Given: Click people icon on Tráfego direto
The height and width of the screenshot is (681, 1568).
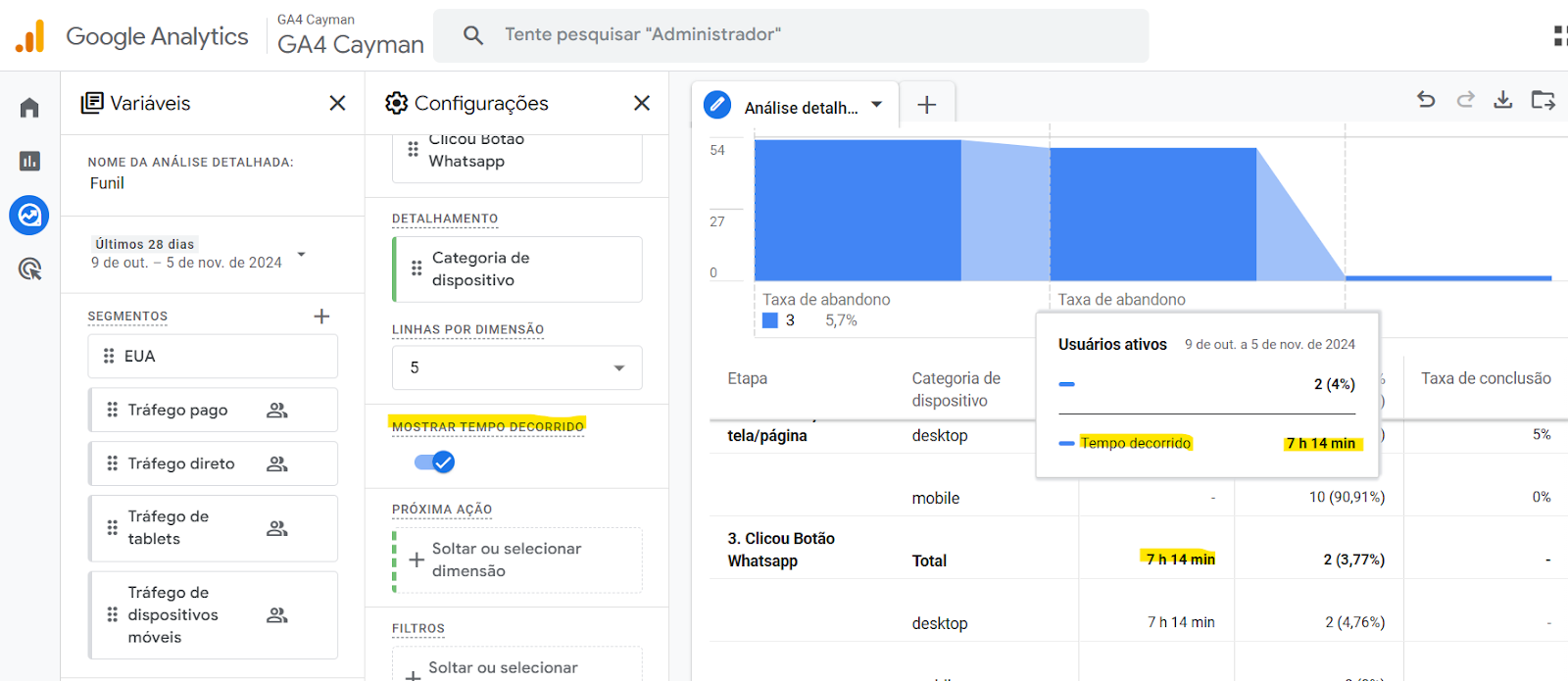Looking at the screenshot, I should click(277, 463).
